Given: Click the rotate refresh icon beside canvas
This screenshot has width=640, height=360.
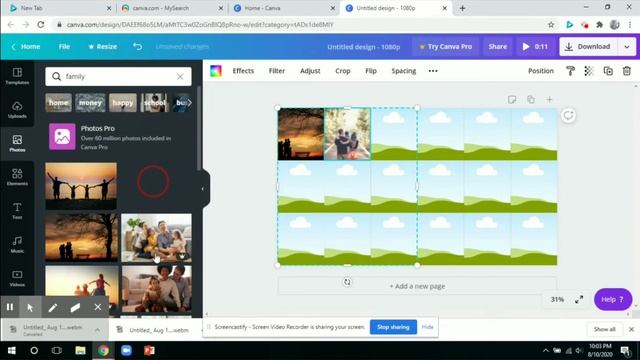Looking at the screenshot, I should pos(568,116).
